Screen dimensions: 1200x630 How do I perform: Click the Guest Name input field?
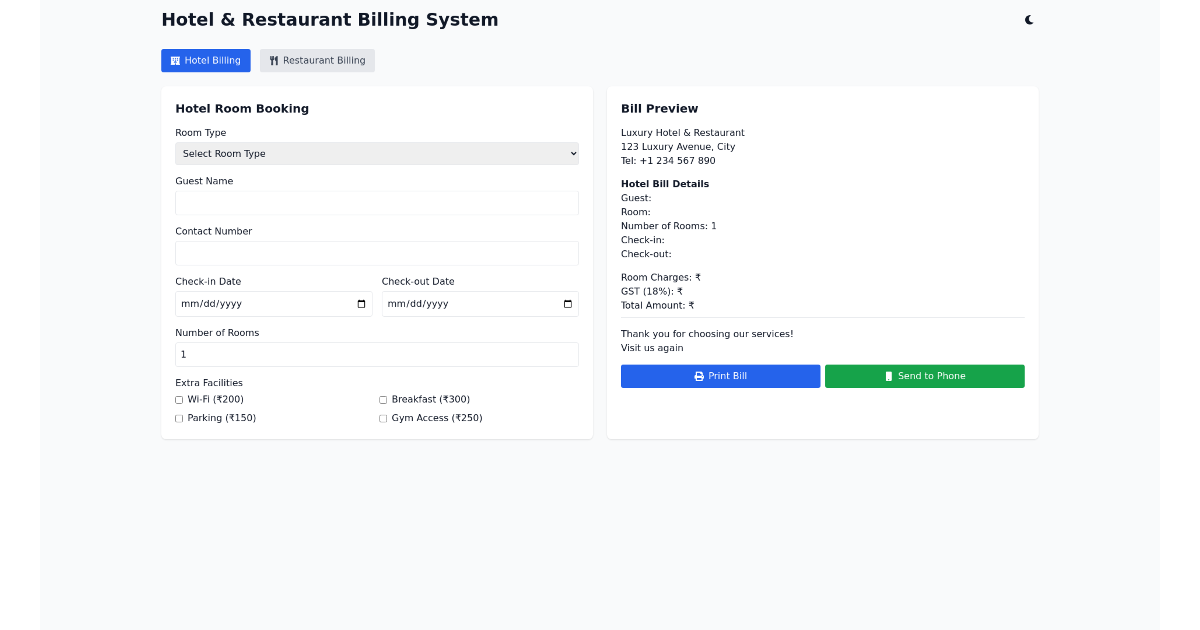click(377, 202)
